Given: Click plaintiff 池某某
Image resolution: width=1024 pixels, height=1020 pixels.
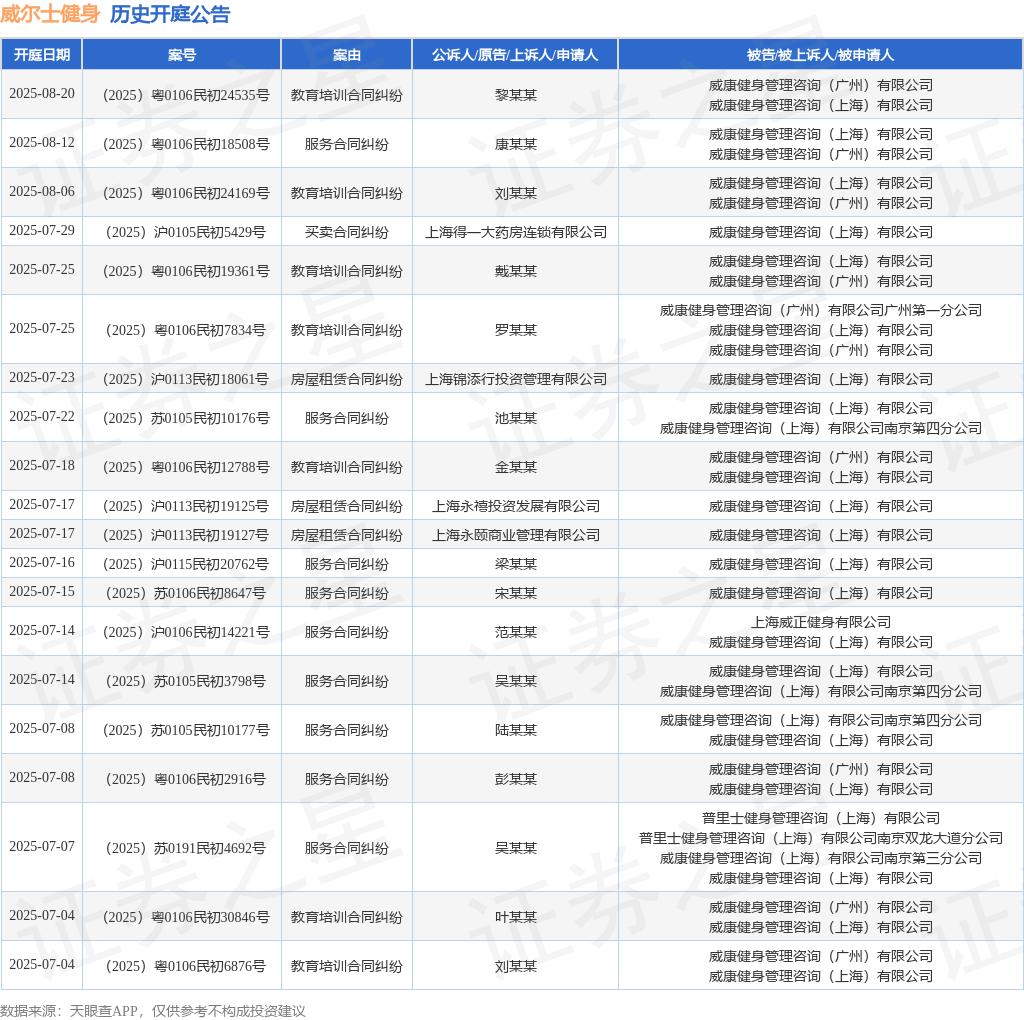Looking at the screenshot, I should (516, 419).
